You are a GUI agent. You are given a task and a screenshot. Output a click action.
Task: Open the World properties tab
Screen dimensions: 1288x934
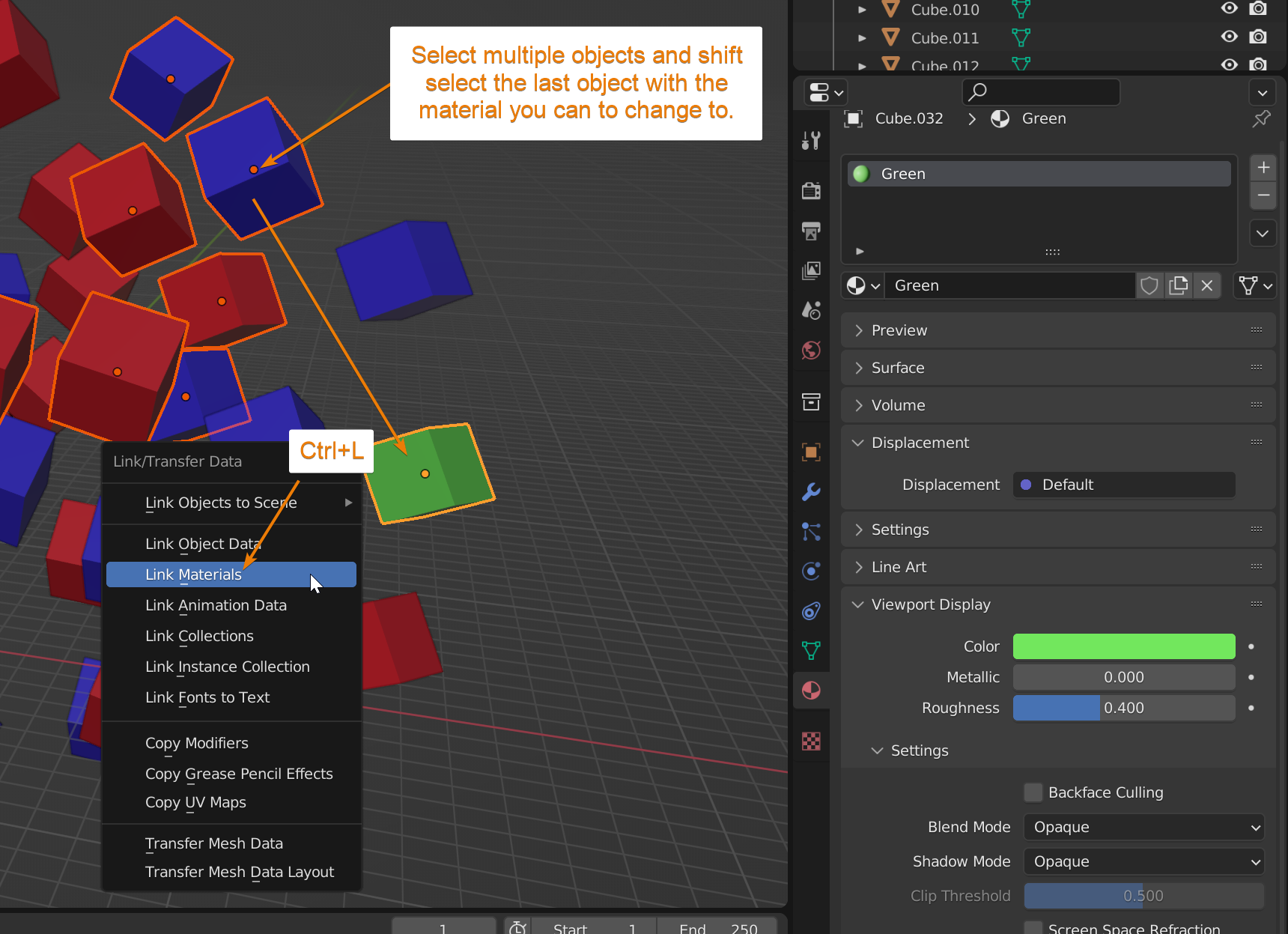[x=811, y=351]
